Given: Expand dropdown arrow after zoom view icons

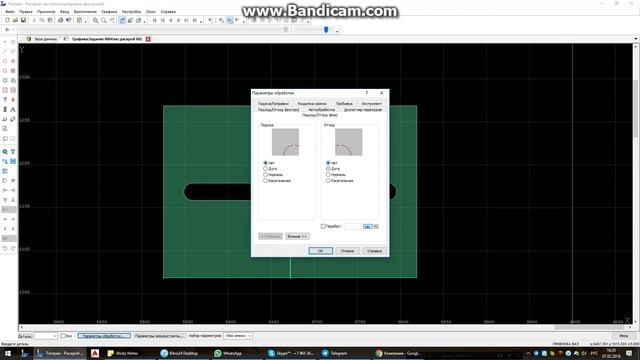Looking at the screenshot, I should (x=144, y=21).
